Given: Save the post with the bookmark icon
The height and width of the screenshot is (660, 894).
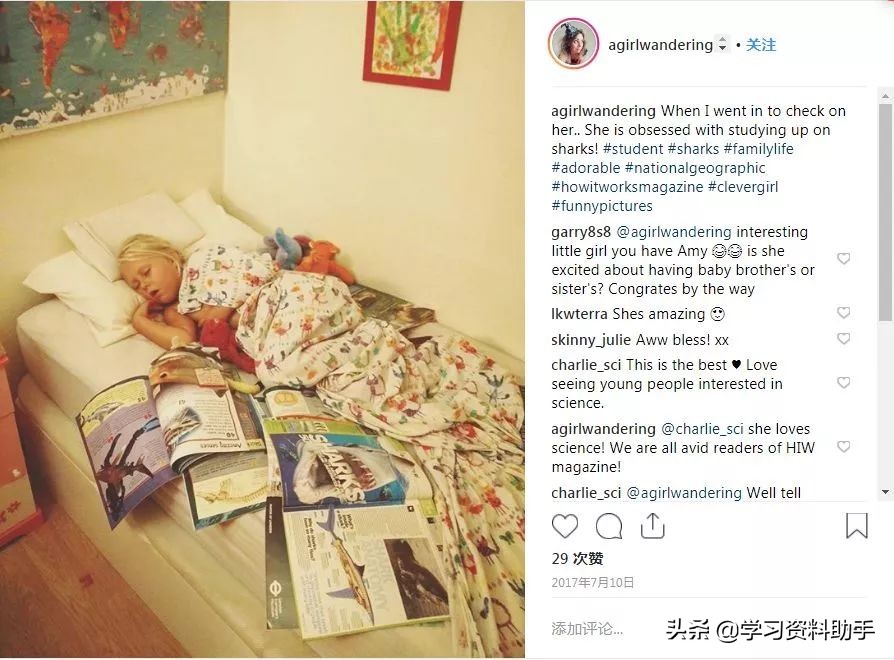Looking at the screenshot, I should [x=856, y=525].
